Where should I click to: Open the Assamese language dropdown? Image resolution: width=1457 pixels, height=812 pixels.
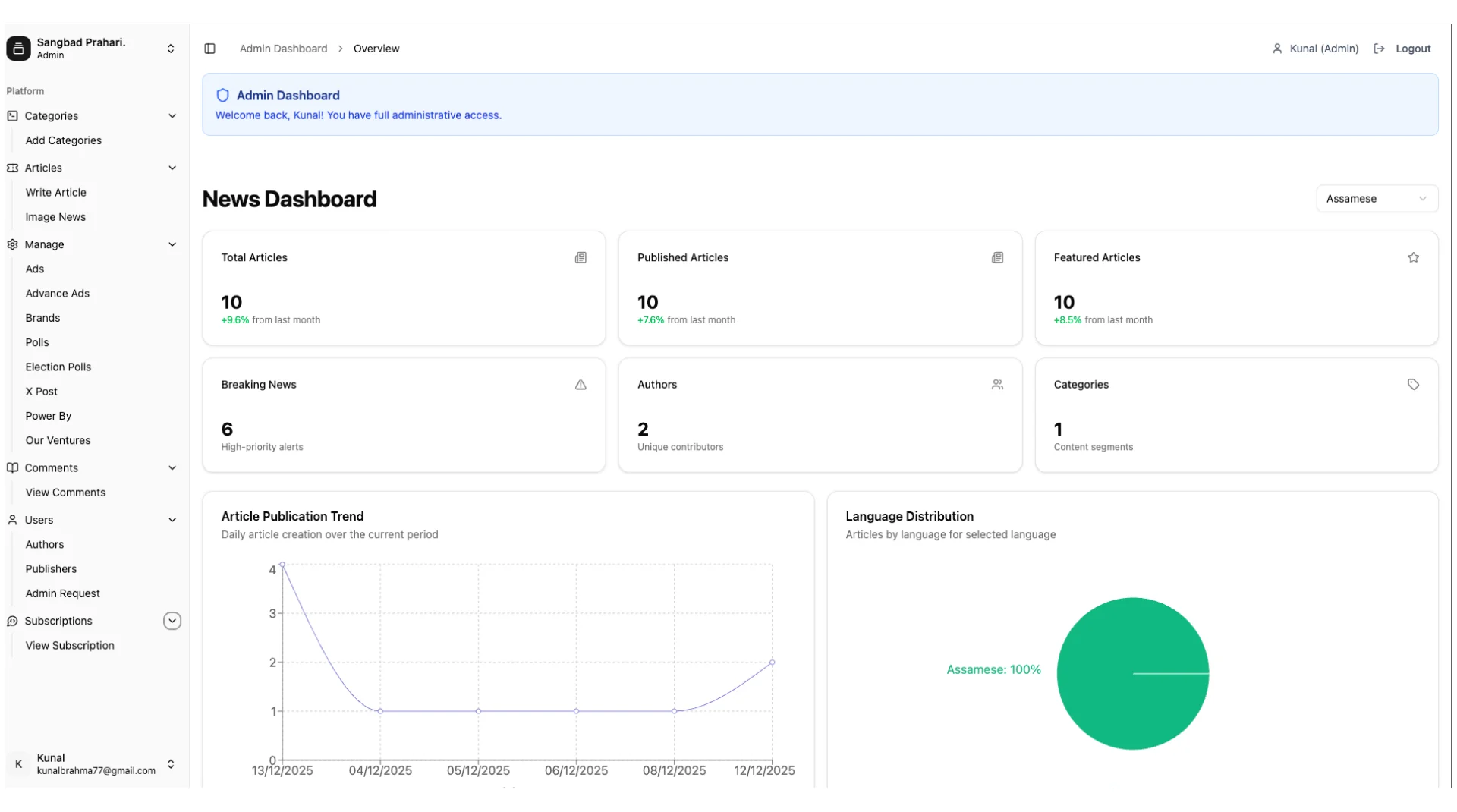pos(1377,199)
